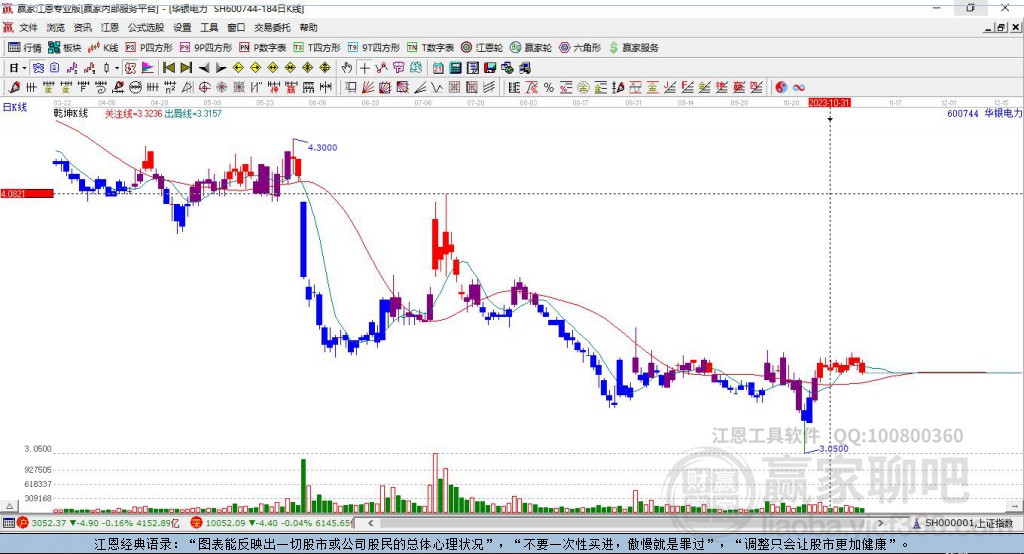Viewport: 1024px width, 554px height.
Task: Click the color gradient triangle icon
Action: [x=148, y=68]
